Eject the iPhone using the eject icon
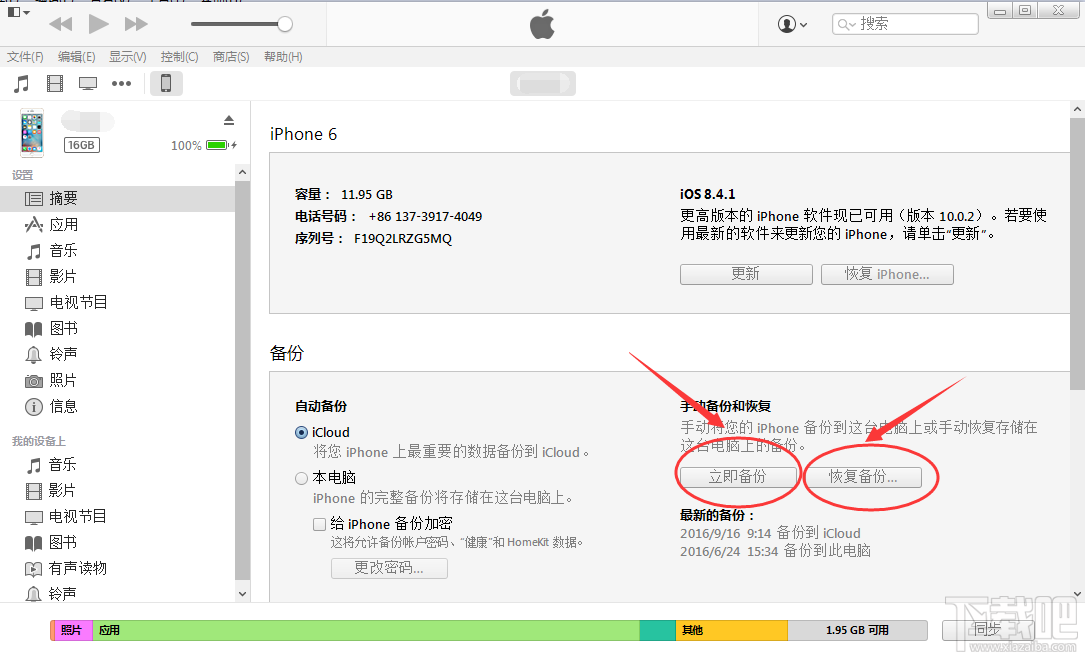Image resolution: width=1085 pixels, height=657 pixels. 229,118
